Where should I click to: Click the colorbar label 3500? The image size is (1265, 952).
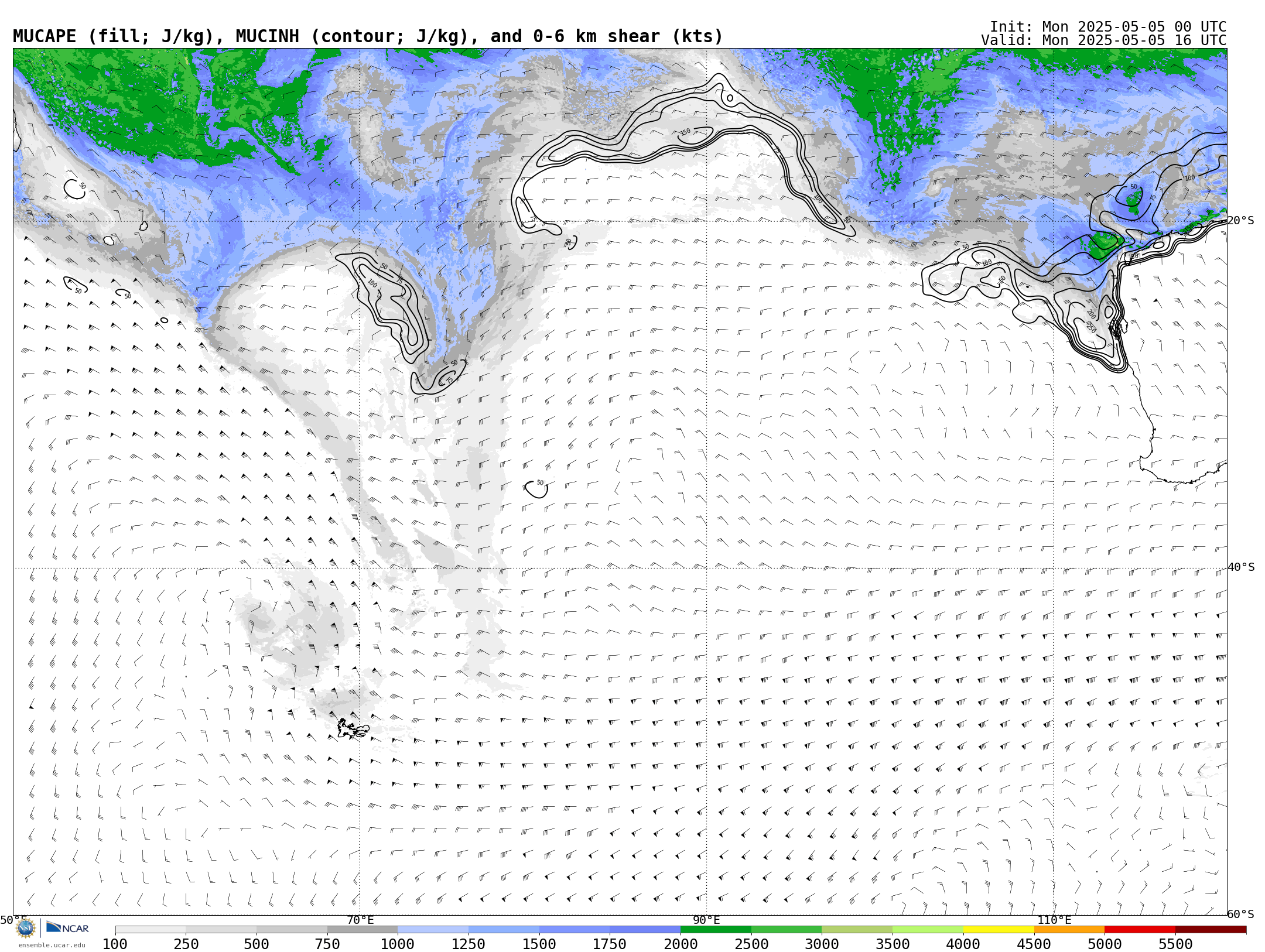tap(893, 944)
